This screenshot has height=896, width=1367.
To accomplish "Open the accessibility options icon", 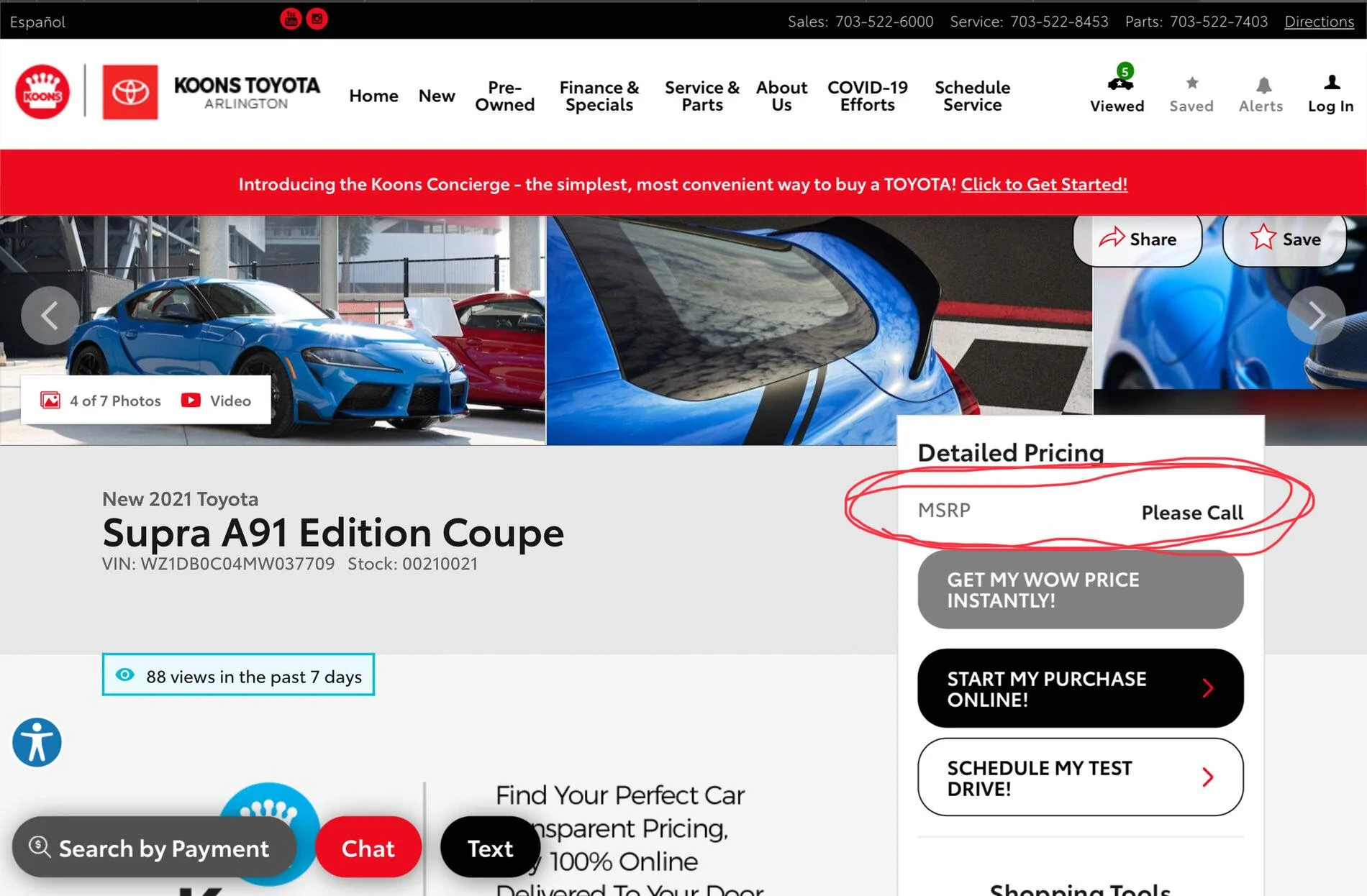I will (37, 742).
